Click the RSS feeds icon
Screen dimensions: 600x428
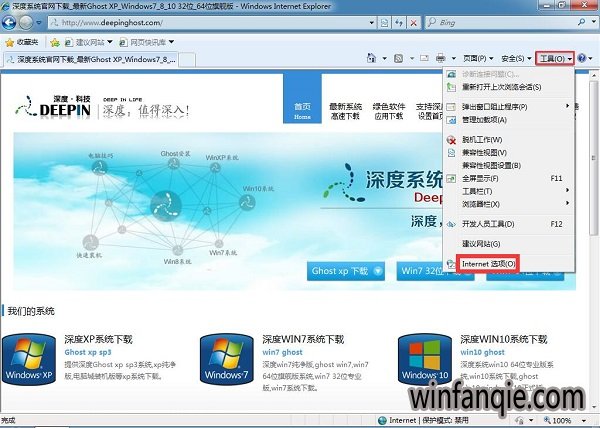(x=398, y=59)
